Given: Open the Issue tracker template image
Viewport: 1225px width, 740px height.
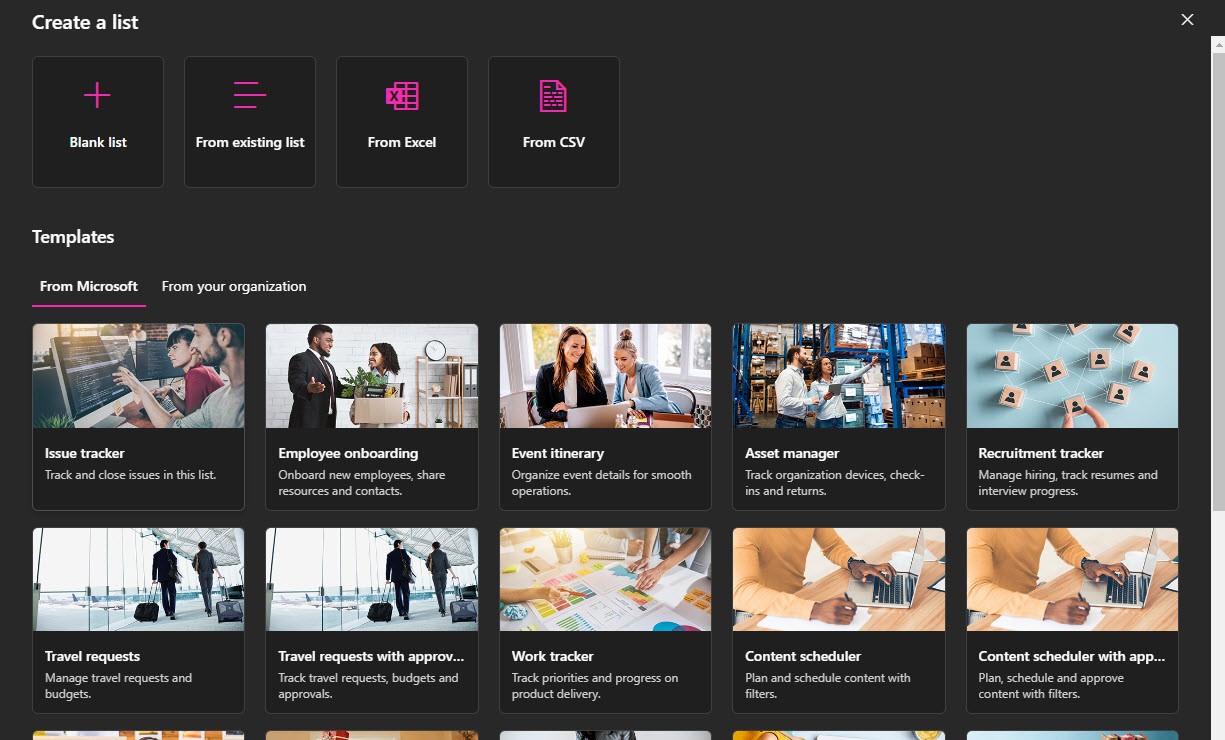Looking at the screenshot, I should [138, 376].
